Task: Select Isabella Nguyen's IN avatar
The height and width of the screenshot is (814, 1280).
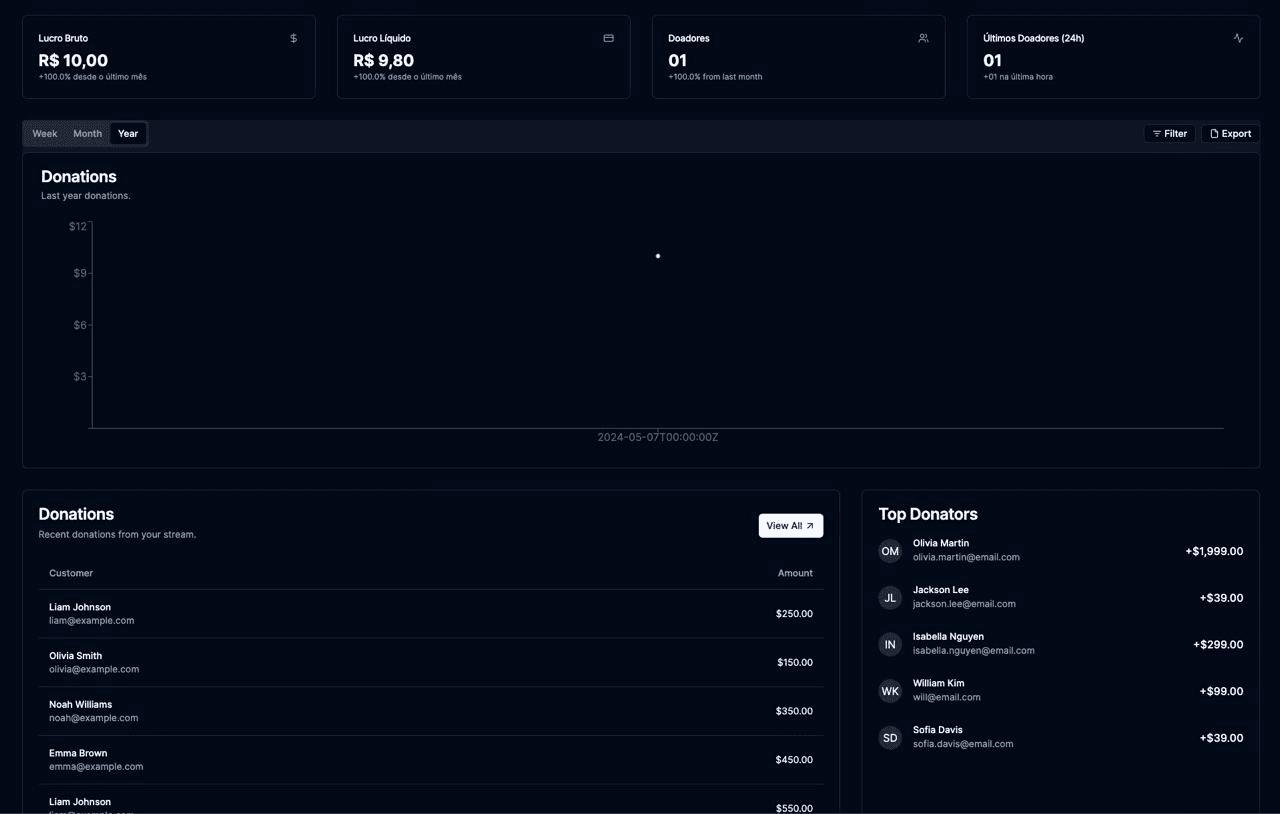Action: tap(890, 644)
